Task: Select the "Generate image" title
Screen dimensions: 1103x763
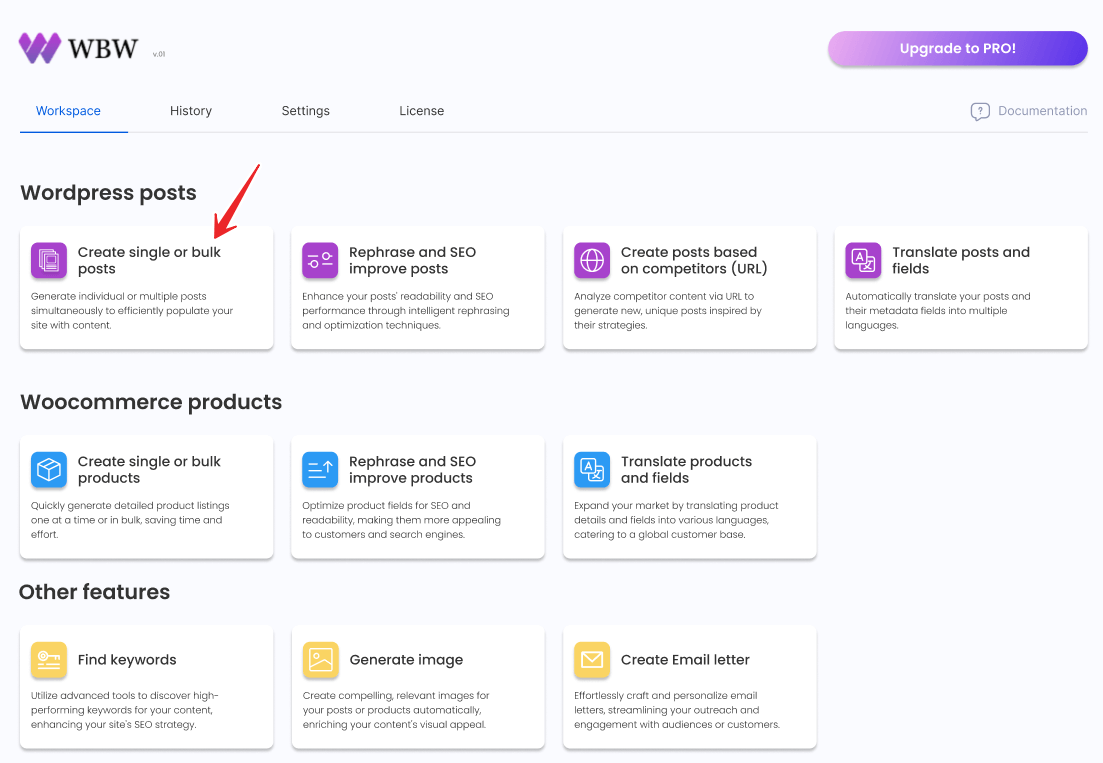Action: (x=406, y=660)
